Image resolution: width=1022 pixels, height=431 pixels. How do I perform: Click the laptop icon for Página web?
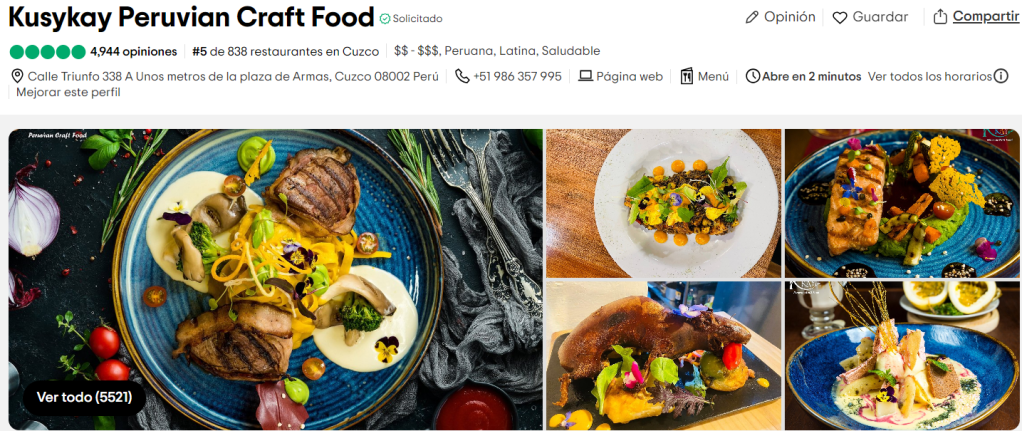(585, 76)
